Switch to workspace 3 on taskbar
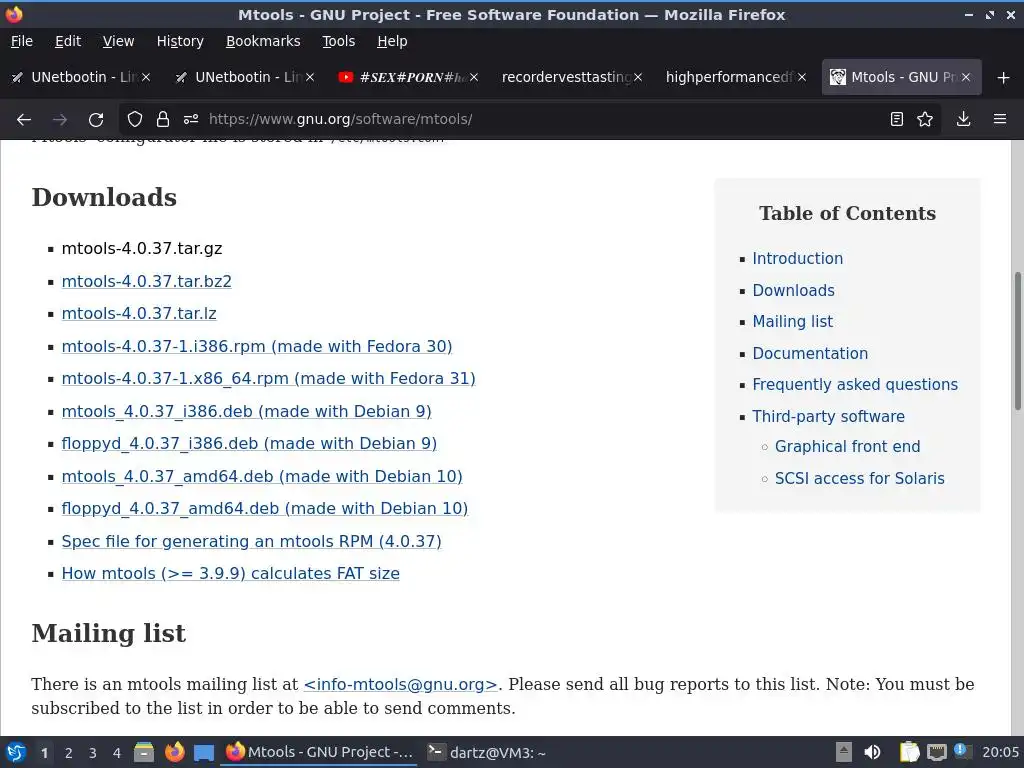1024x768 pixels. (x=93, y=753)
